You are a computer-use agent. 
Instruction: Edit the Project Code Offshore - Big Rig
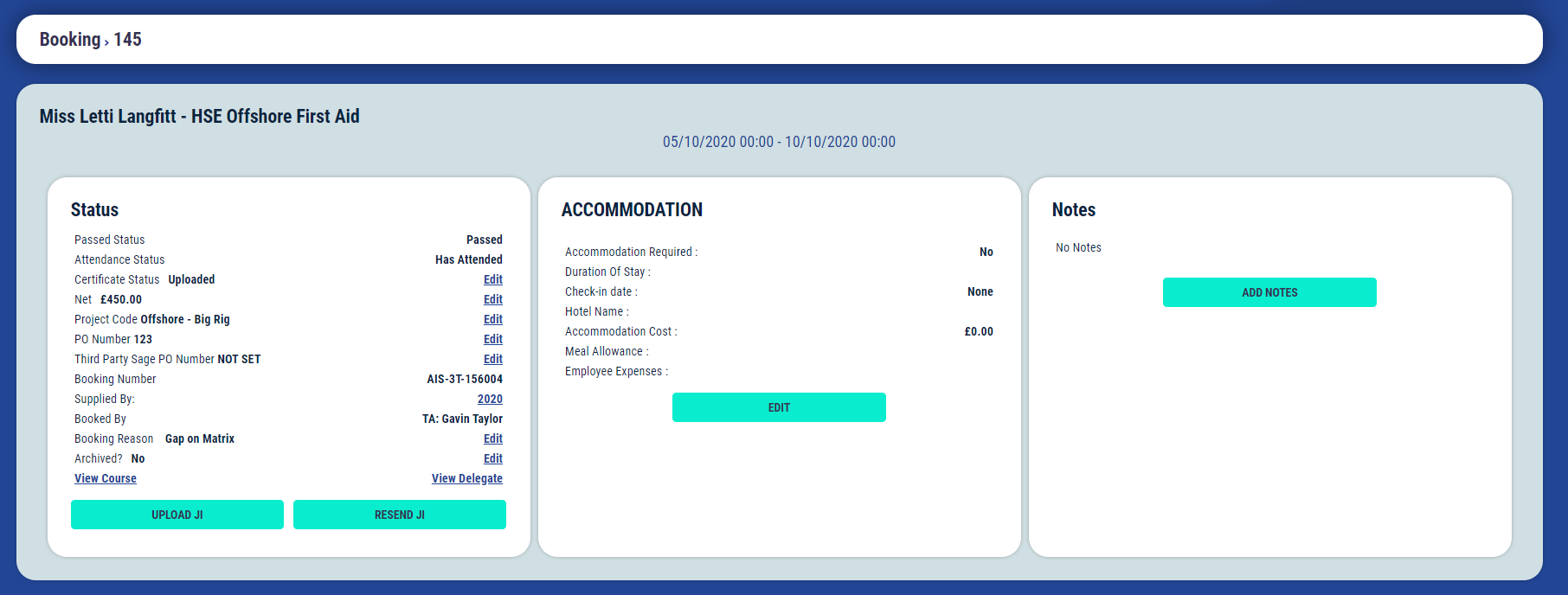492,319
